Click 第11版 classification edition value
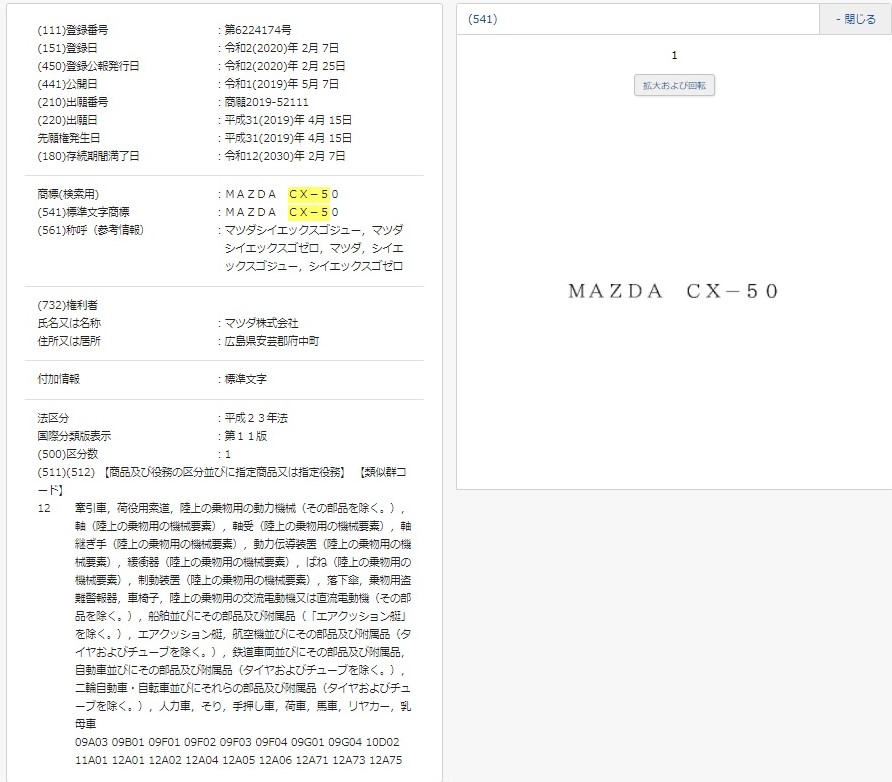Viewport: 892px width, 782px height. [246, 436]
